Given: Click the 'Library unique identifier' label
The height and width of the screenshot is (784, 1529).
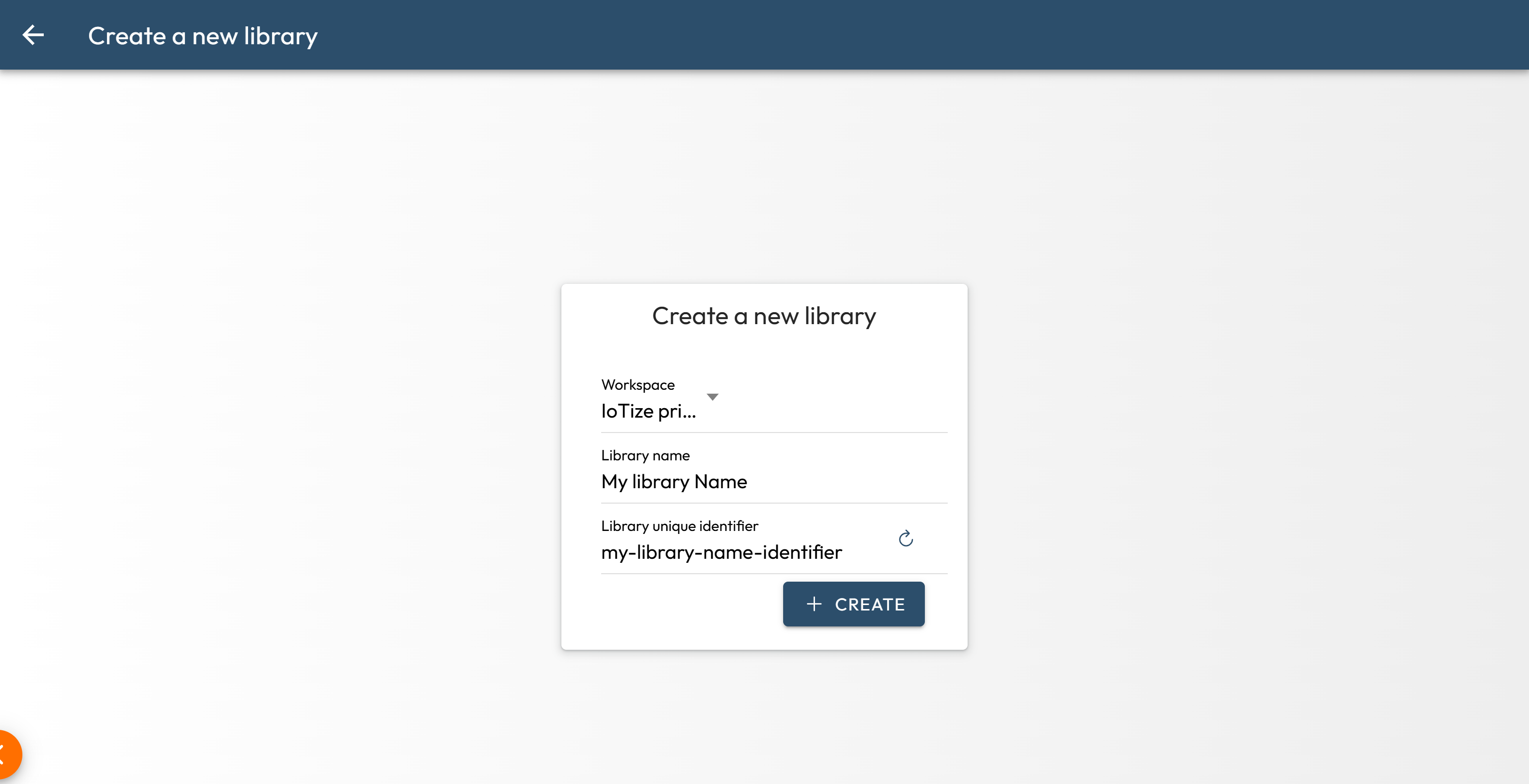Looking at the screenshot, I should [679, 526].
